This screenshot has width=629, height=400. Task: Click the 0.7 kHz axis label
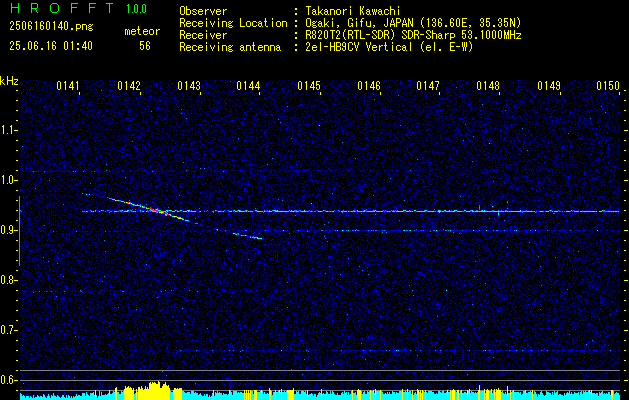(8, 330)
